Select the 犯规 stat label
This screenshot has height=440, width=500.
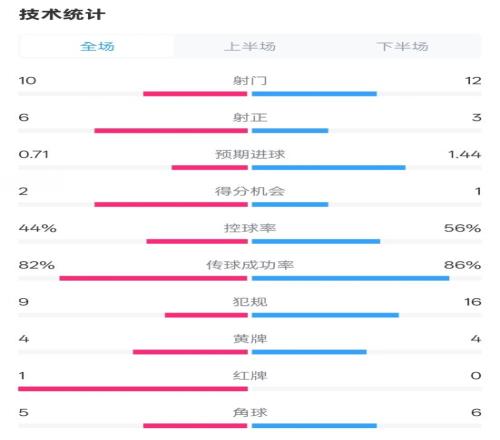(x=250, y=302)
